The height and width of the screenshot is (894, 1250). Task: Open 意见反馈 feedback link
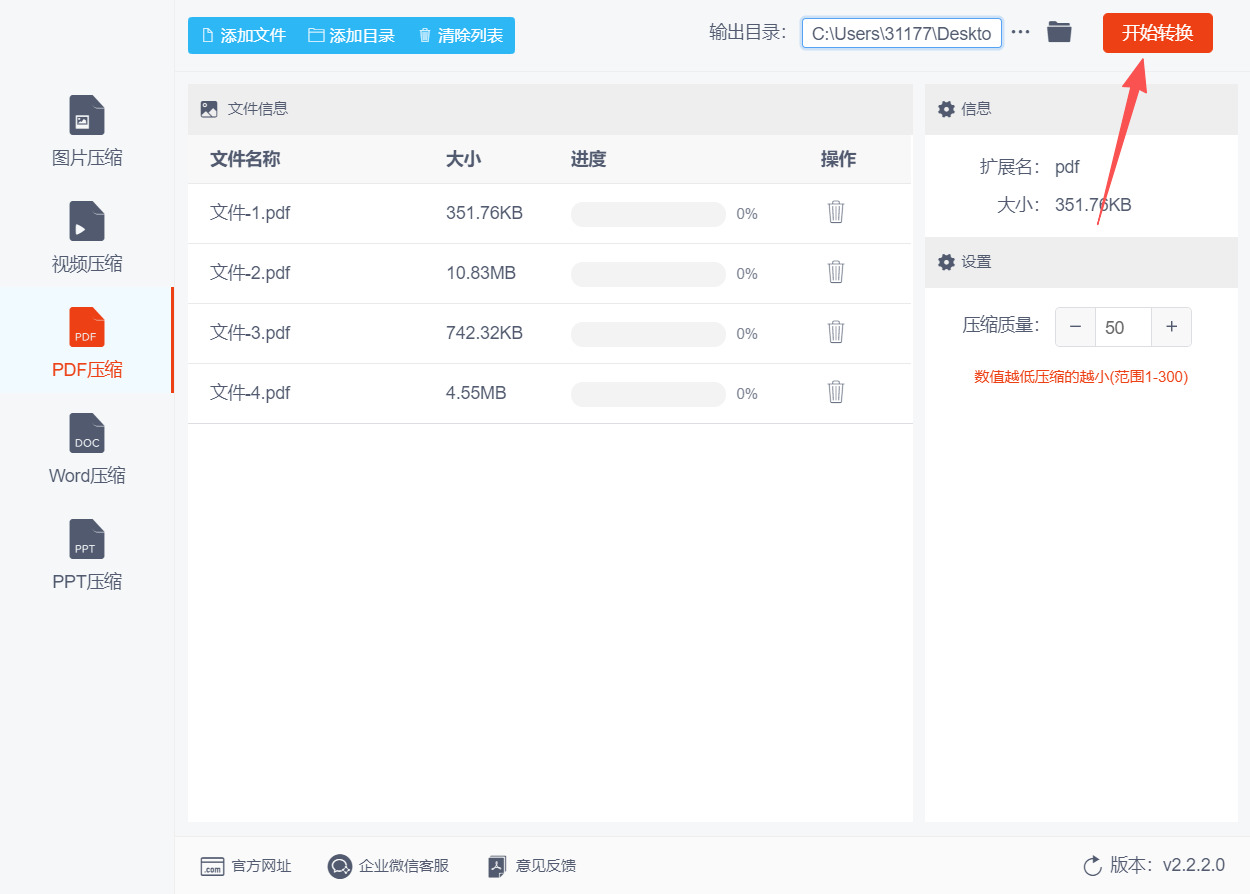coord(532,866)
